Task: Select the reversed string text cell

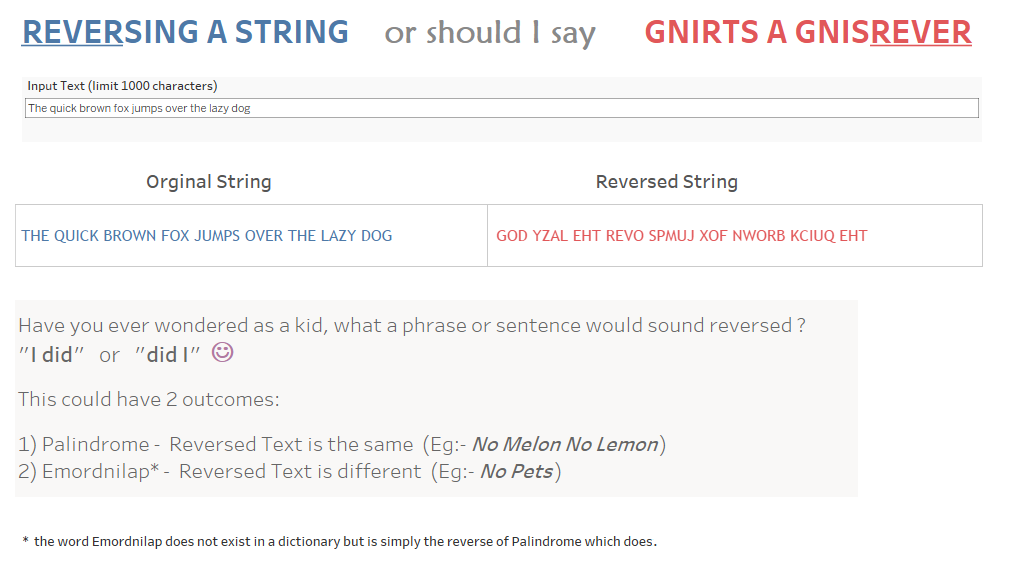Action: (735, 236)
